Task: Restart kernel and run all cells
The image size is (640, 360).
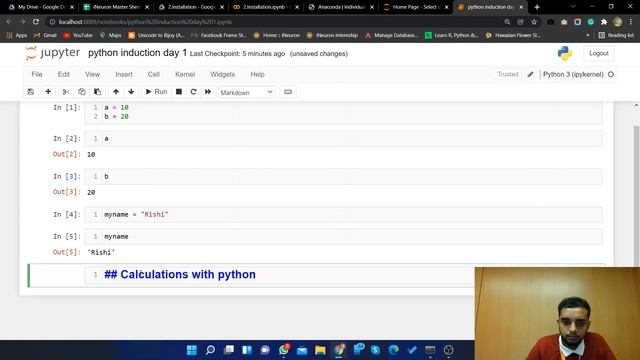Action: [x=208, y=92]
